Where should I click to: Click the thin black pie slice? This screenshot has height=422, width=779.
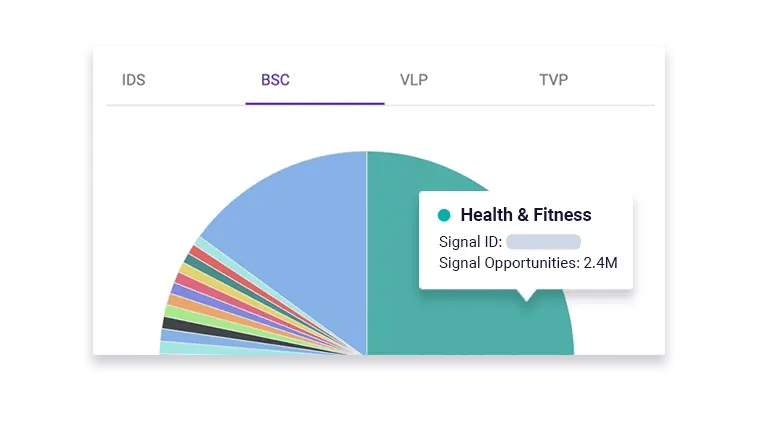tap(172, 323)
